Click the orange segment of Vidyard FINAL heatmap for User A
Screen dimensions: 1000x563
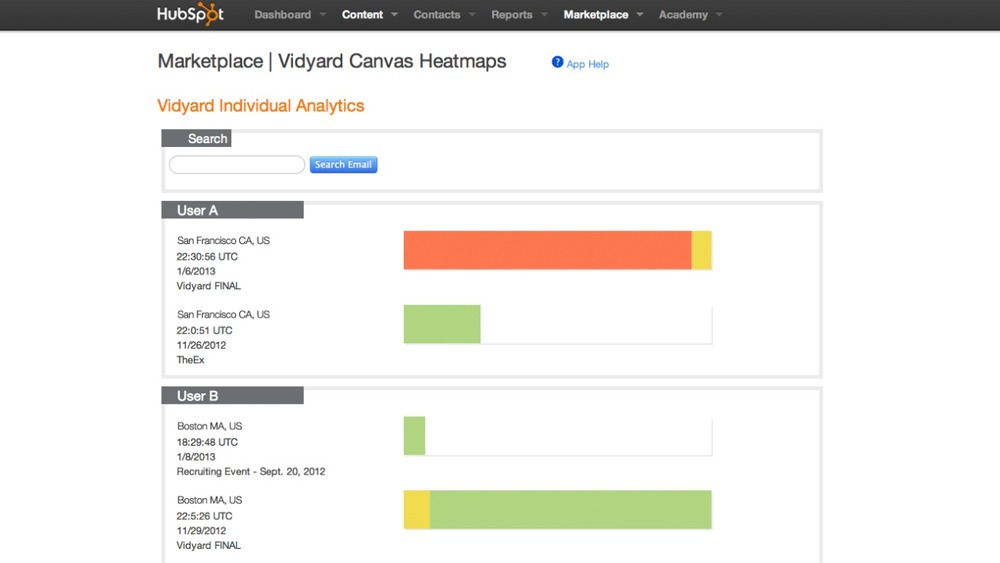point(547,250)
